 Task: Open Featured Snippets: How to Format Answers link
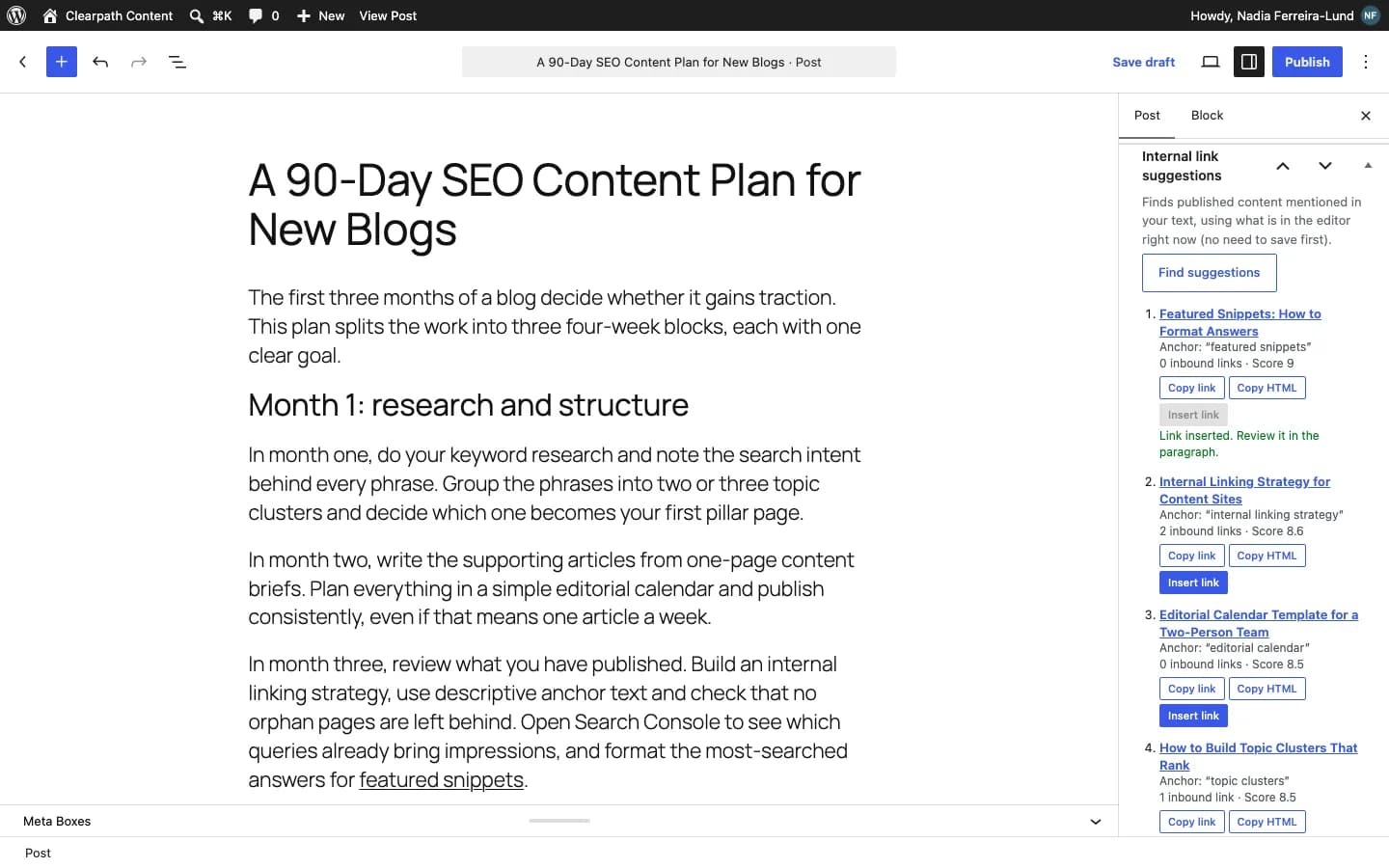[x=1240, y=322]
